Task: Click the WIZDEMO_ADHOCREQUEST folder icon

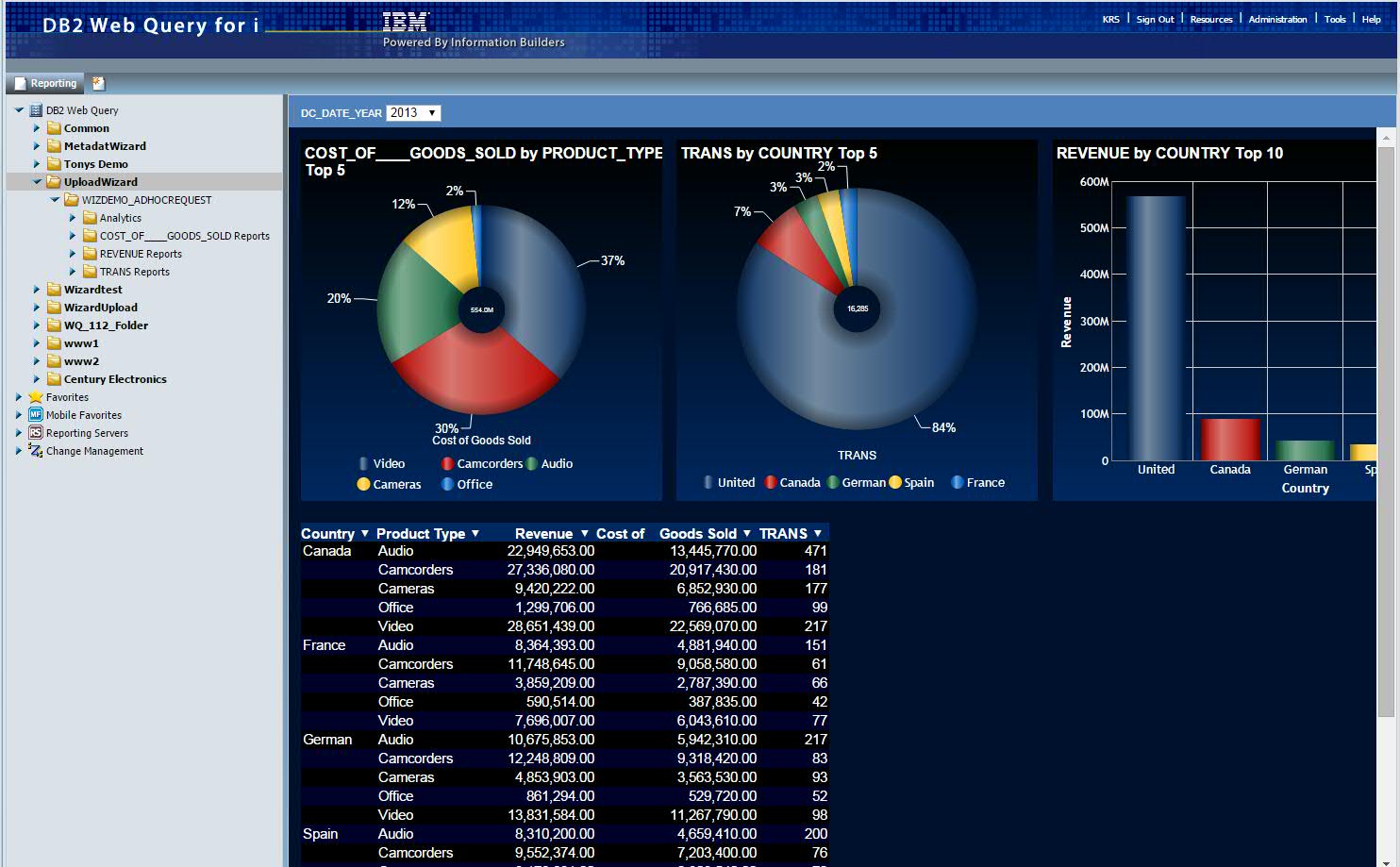Action: click(72, 200)
